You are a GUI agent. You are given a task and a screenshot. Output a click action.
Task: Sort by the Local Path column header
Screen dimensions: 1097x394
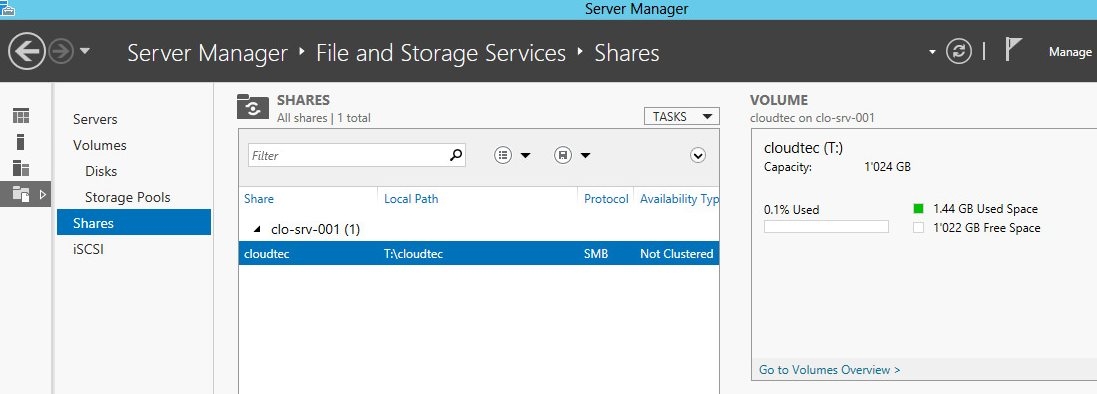411,199
